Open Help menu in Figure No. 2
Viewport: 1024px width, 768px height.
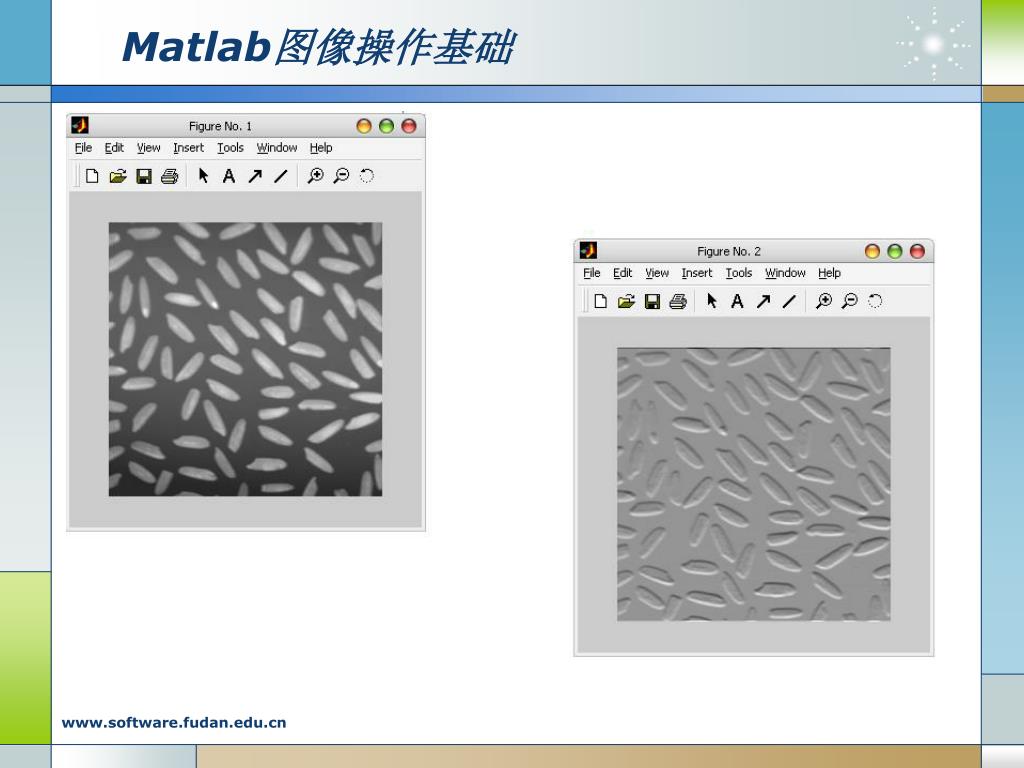[829, 273]
